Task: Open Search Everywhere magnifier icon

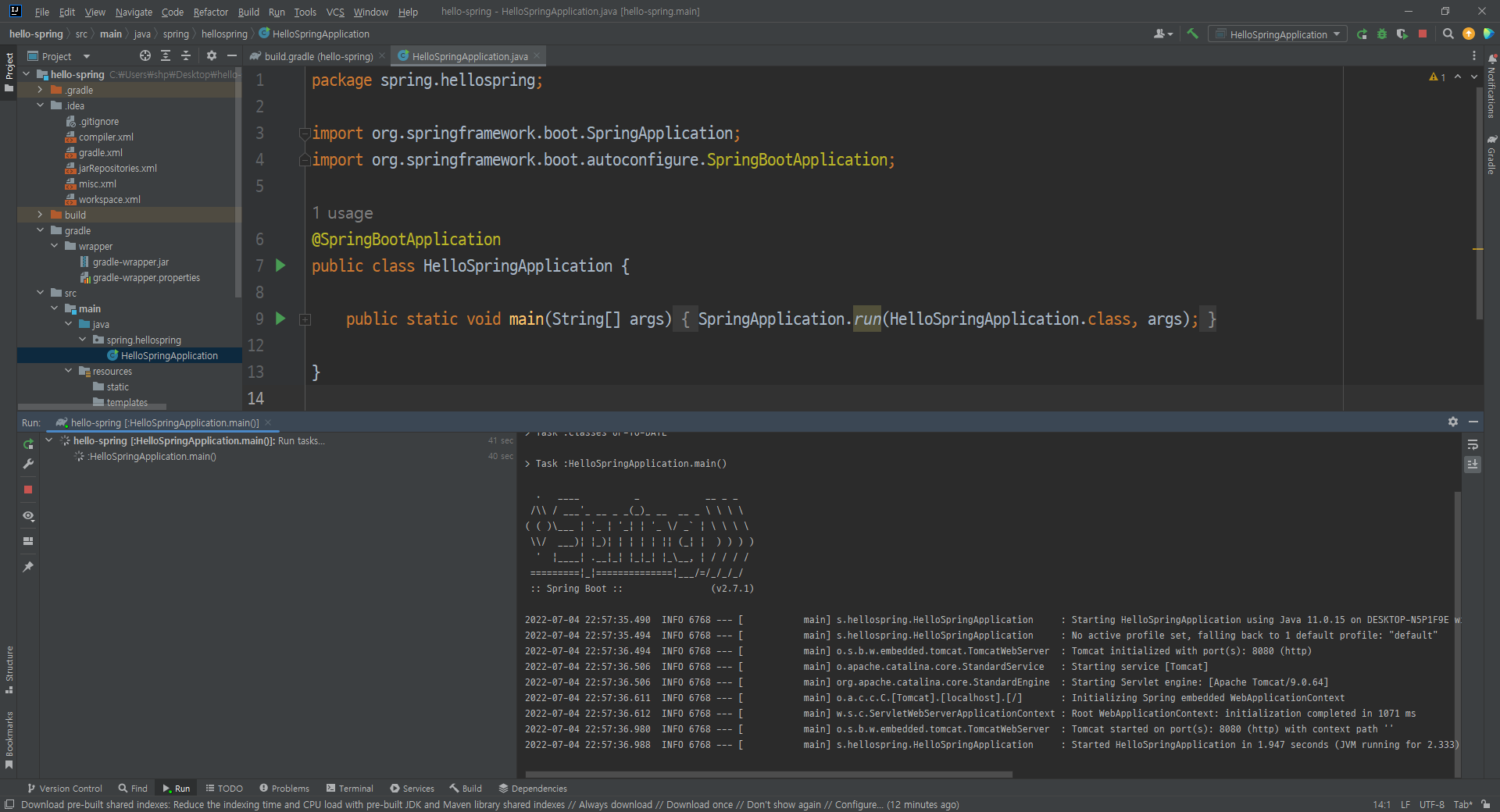Action: click(1448, 34)
